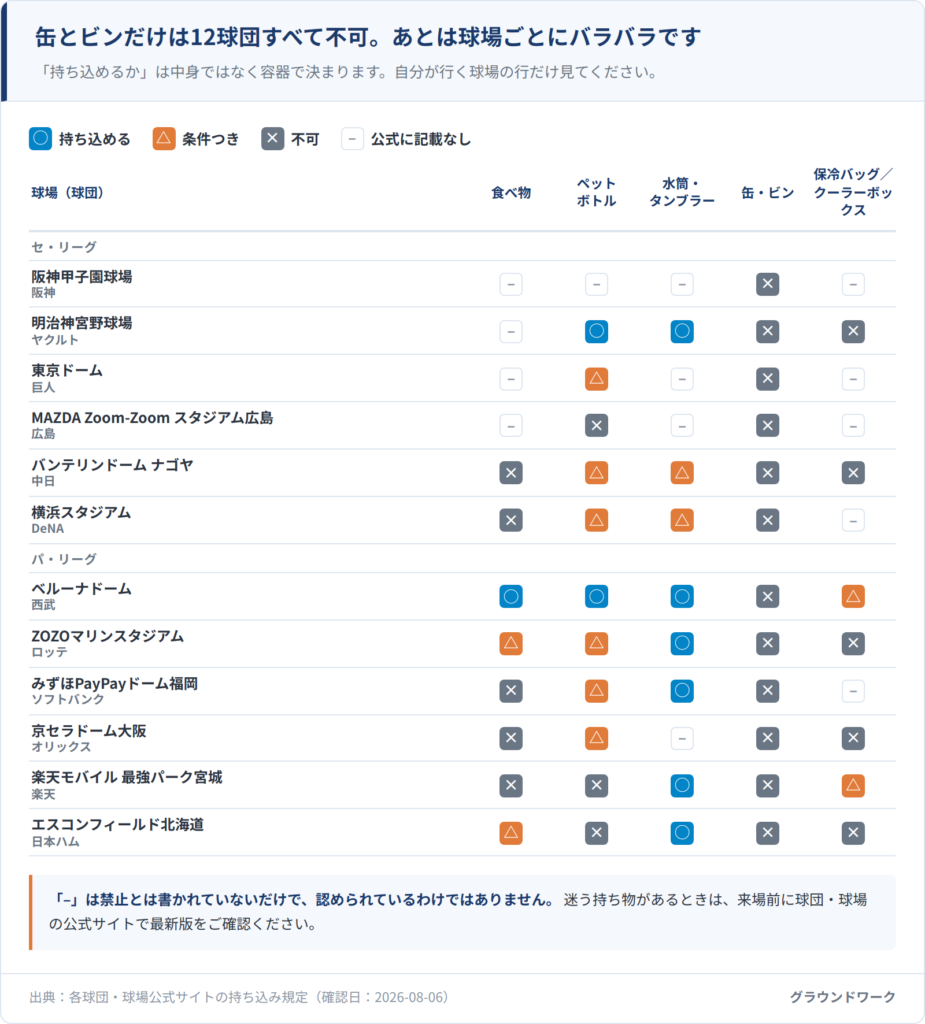The image size is (925, 1024).
Task: Click ZOZOマリンスタジアム 食べ物 triangle icon
Action: coord(511,643)
